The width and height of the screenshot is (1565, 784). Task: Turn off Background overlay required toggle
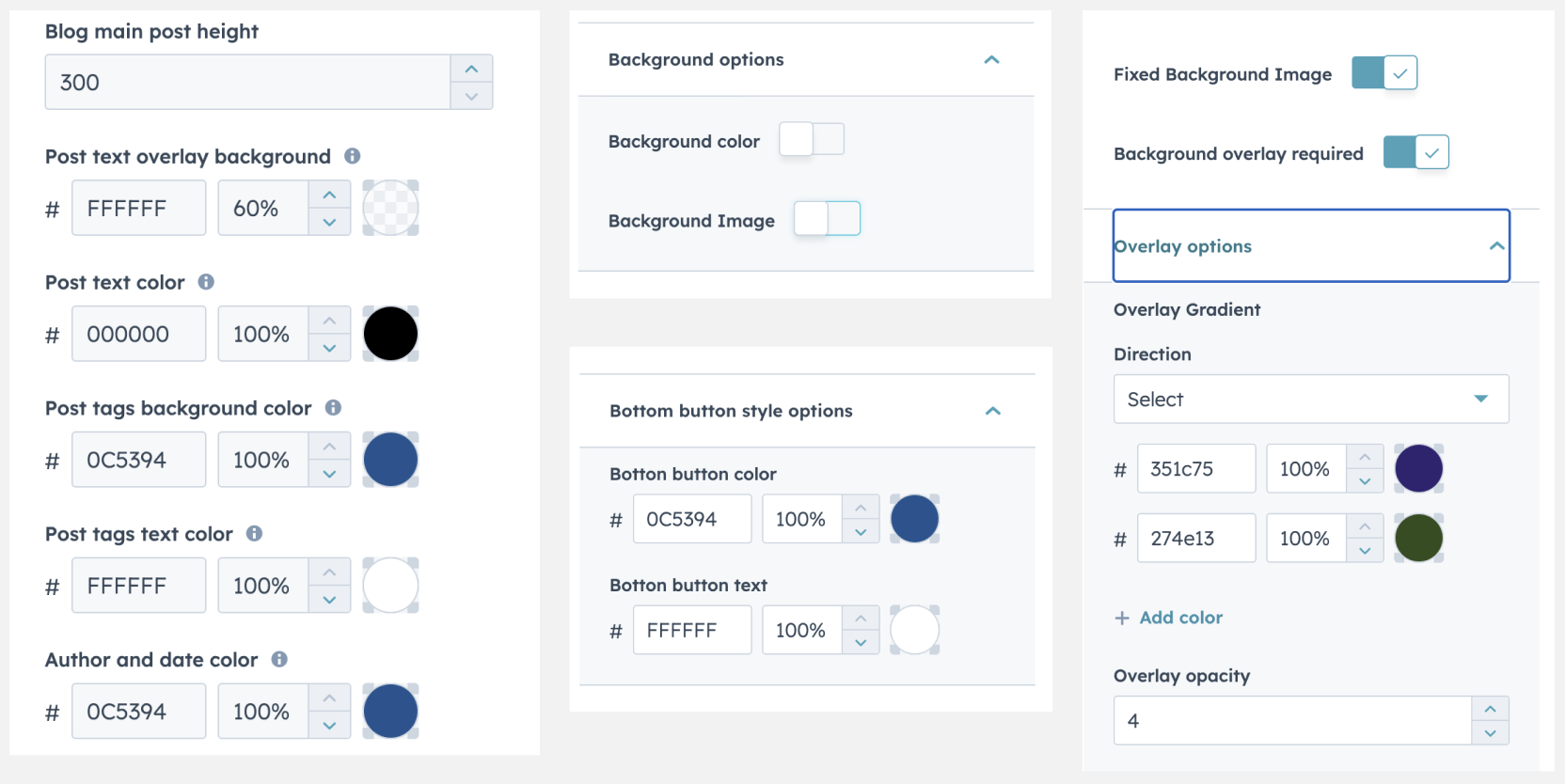tap(1415, 152)
